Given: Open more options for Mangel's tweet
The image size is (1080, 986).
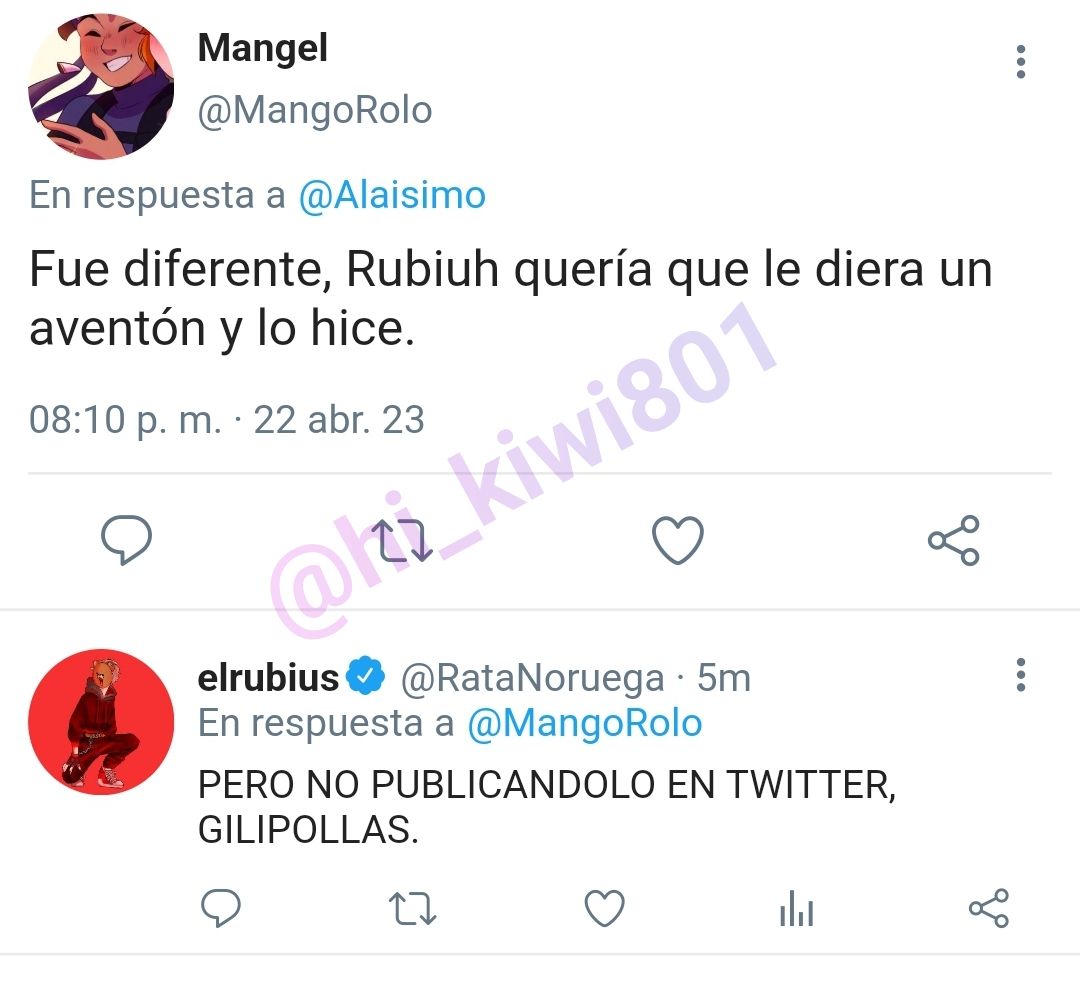Looking at the screenshot, I should (1021, 62).
